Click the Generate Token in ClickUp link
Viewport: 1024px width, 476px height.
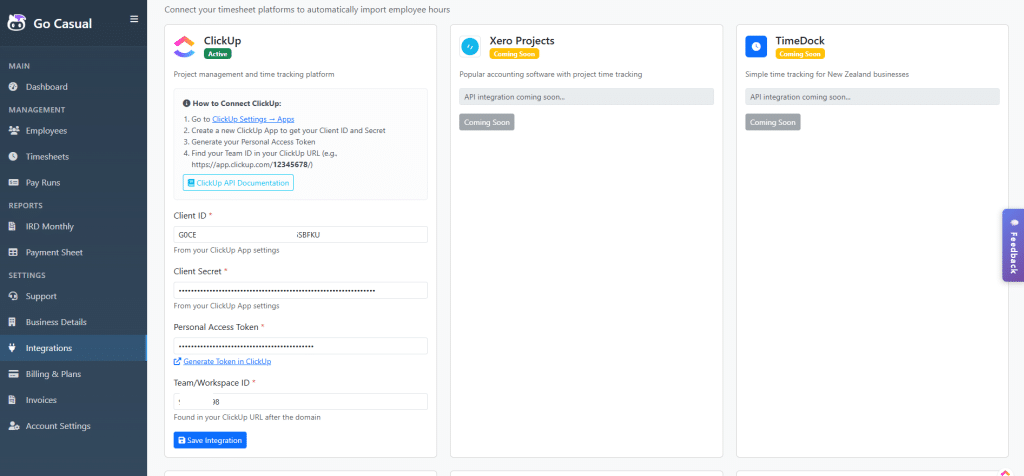point(226,361)
